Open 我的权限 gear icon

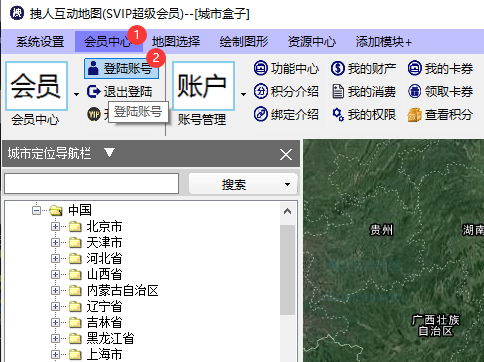[338, 115]
